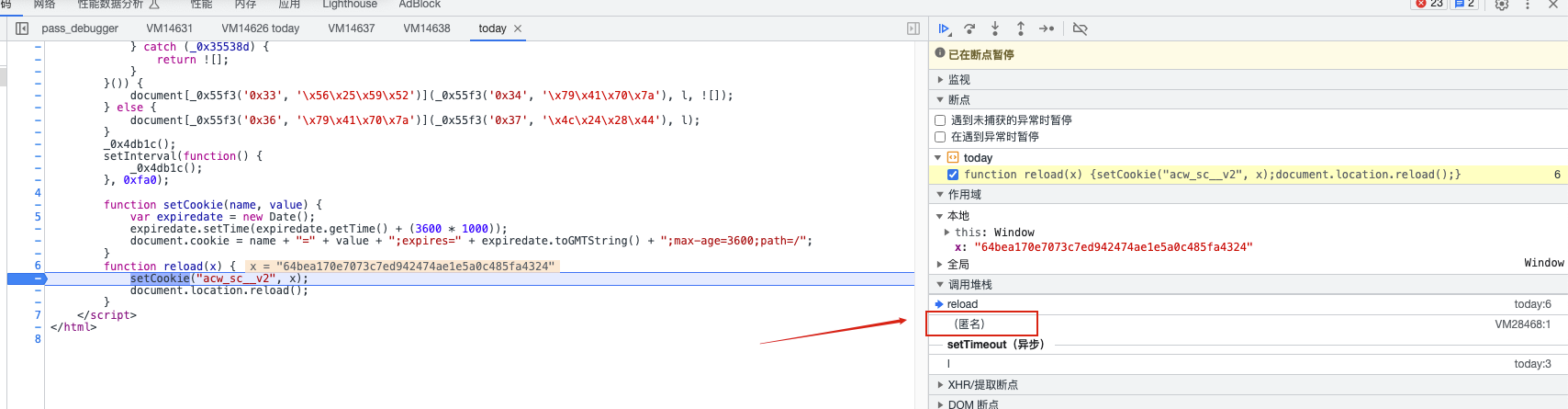Image resolution: width=1568 pixels, height=409 pixels.
Task: Switch to the pass_debugger file tab
Action: [80, 28]
